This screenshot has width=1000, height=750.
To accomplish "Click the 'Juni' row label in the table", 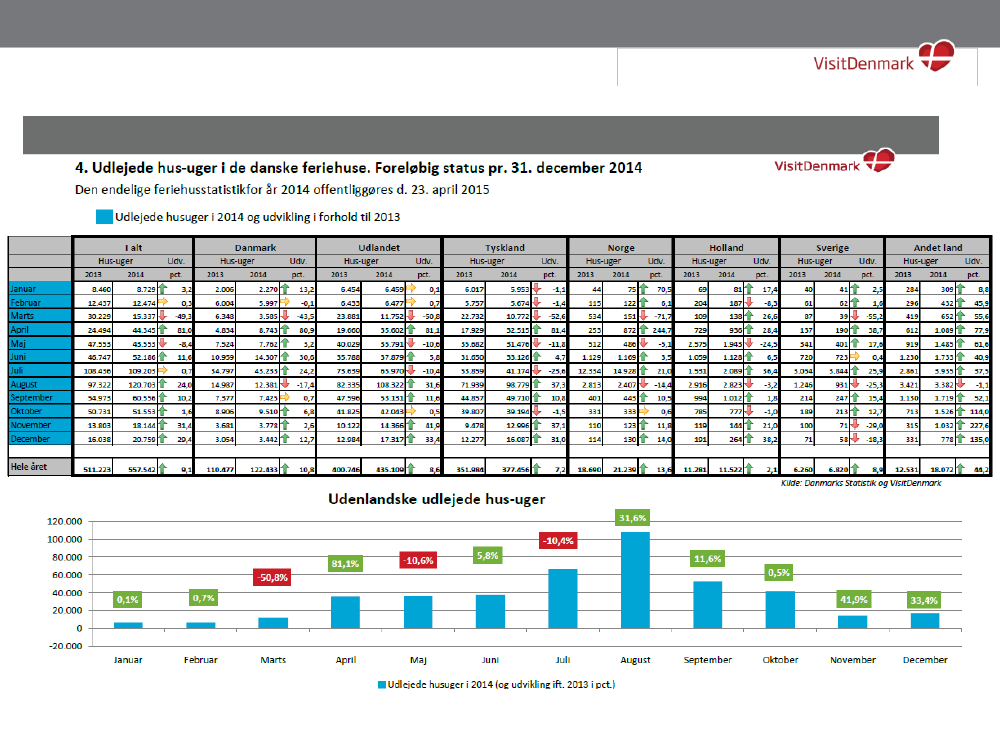I will point(40,357).
